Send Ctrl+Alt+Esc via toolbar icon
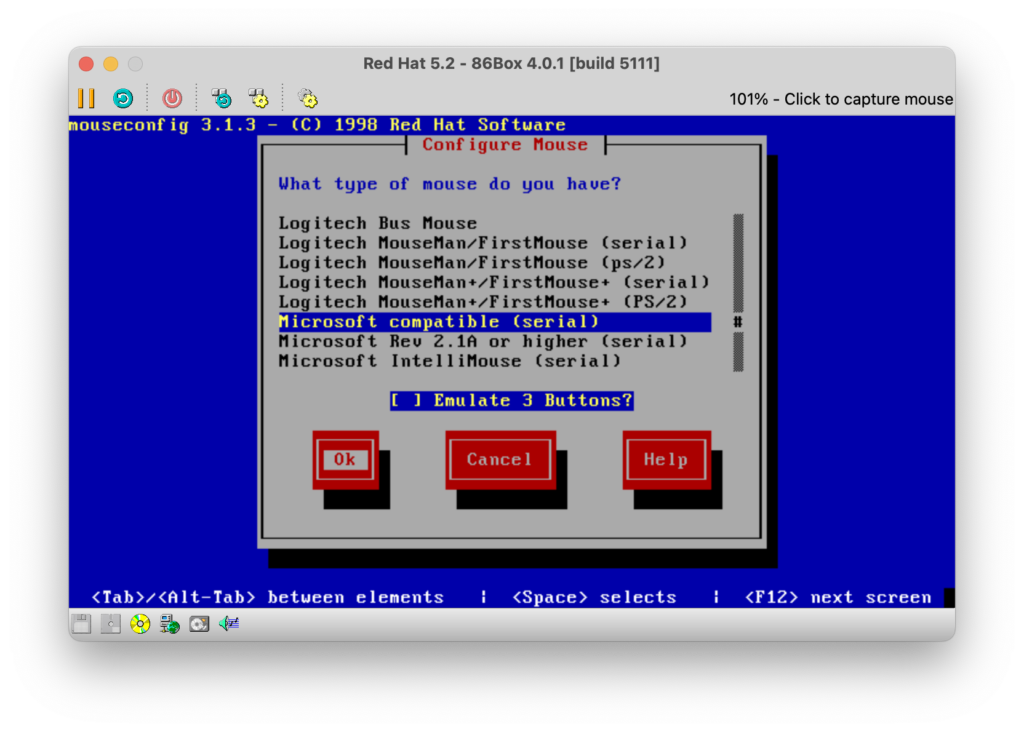Screen dimensions: 1024x732 point(259,99)
